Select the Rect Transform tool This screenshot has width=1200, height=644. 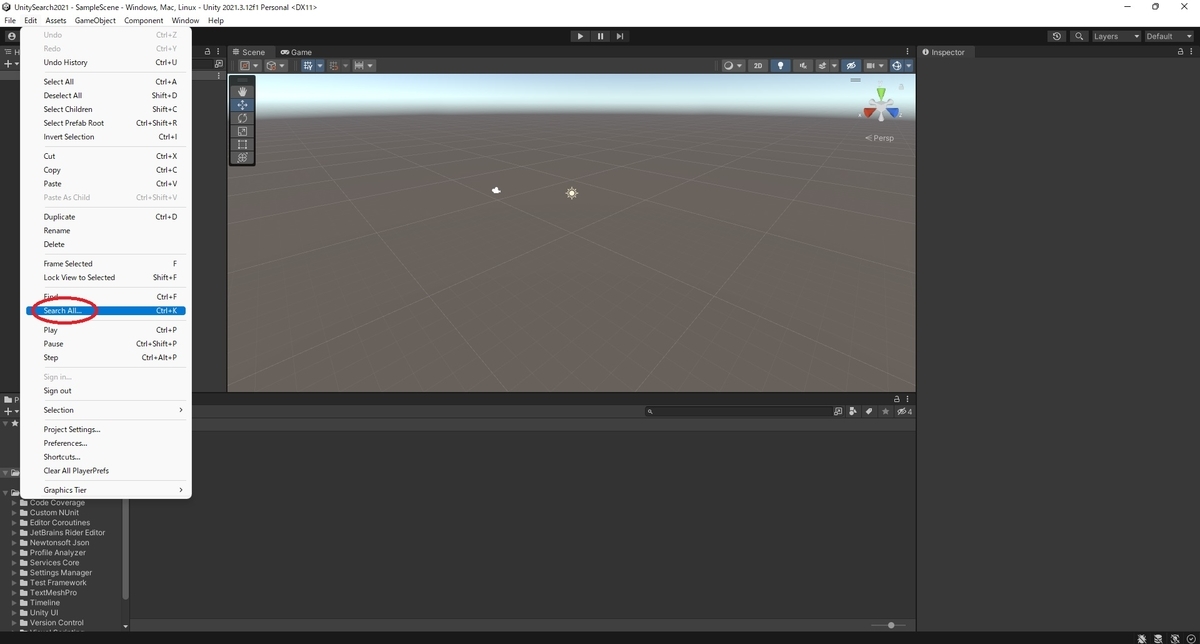(x=241, y=144)
